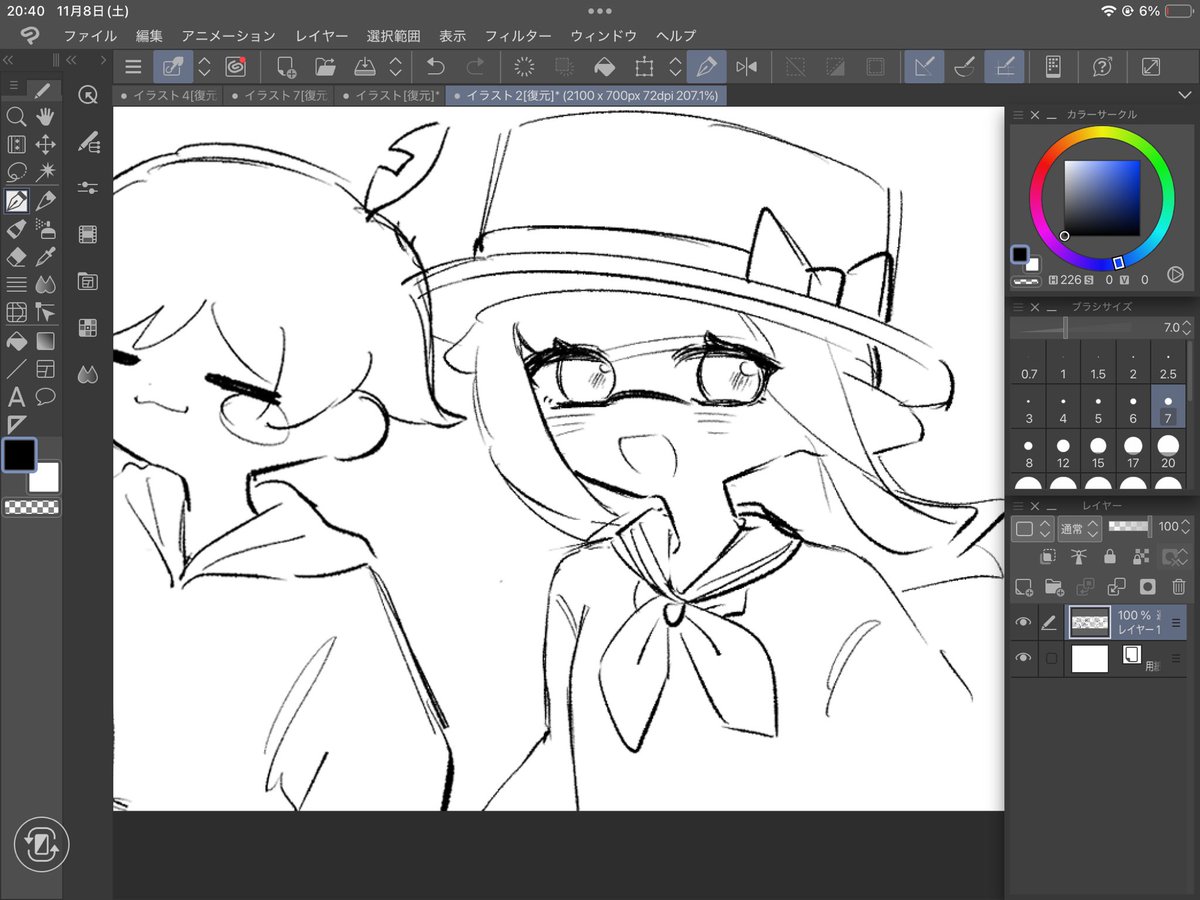The image size is (1200, 900).
Task: Switch to the イラスト7 document tab
Action: [x=279, y=95]
